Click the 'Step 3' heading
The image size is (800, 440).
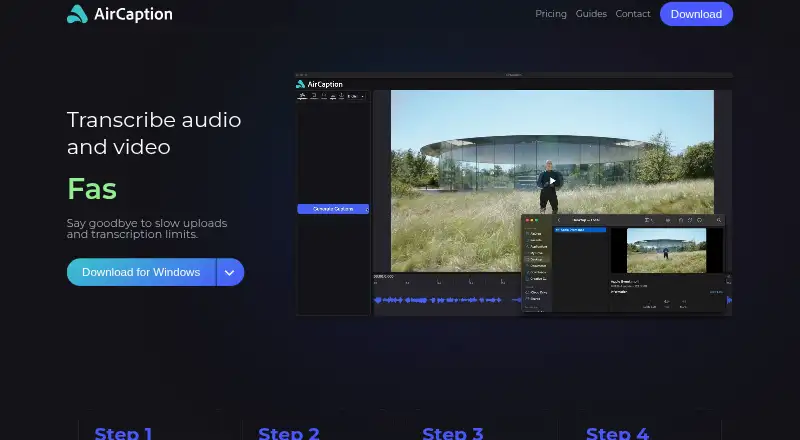coord(453,433)
